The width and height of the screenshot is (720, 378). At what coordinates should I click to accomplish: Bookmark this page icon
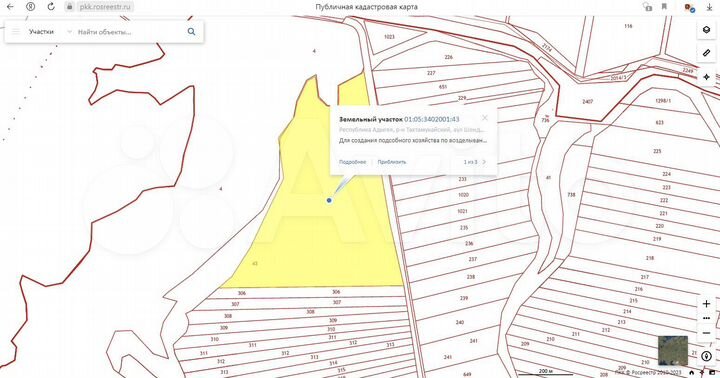click(x=664, y=6)
